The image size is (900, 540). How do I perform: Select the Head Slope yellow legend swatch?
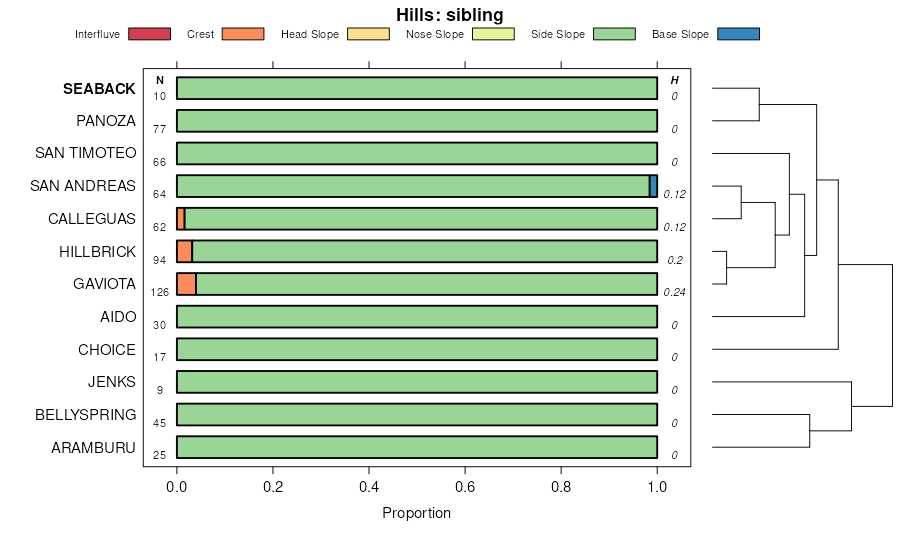click(x=368, y=34)
